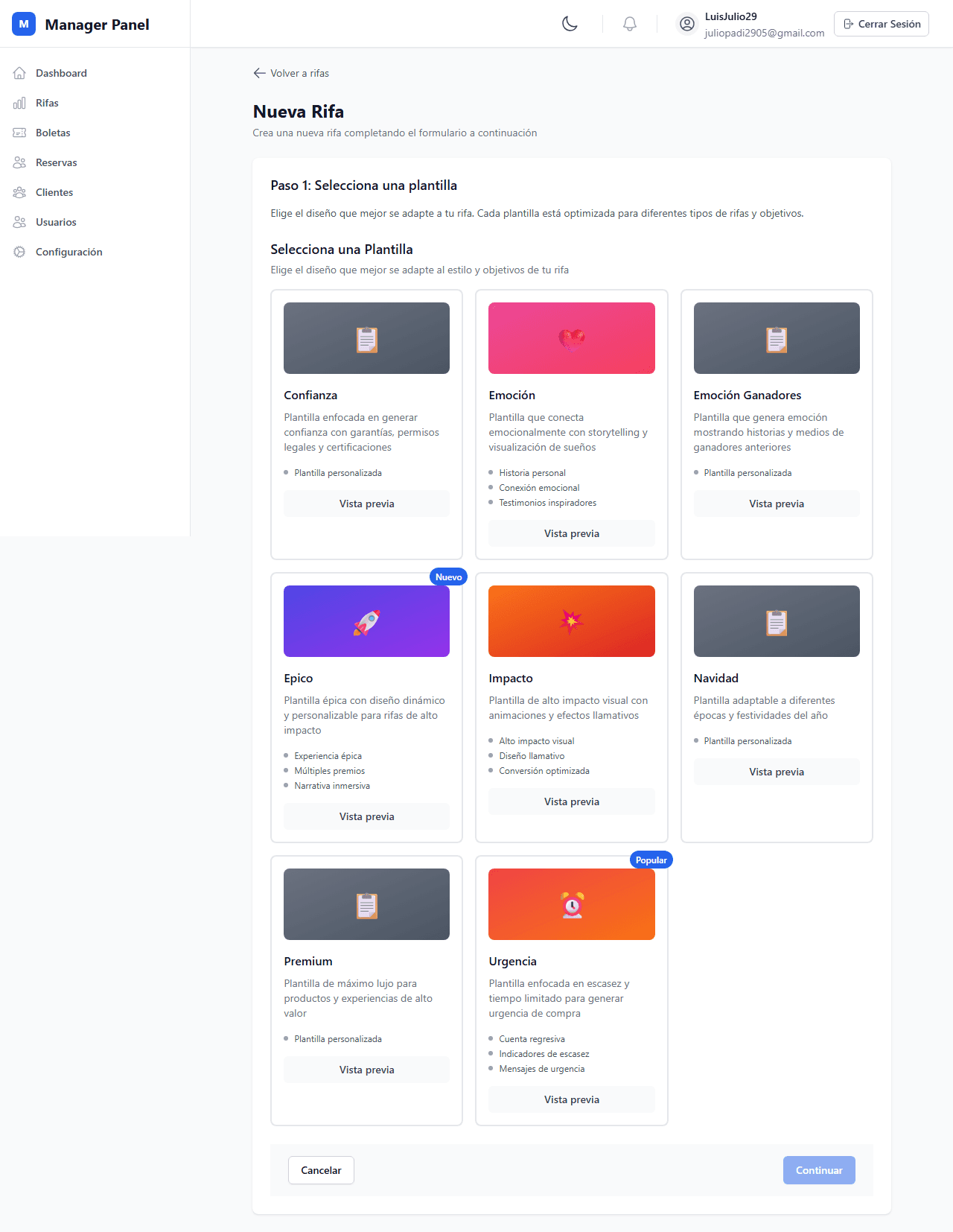This screenshot has height=1232, width=953.
Task: Click the Cancelar button
Action: pyautogui.click(x=321, y=1170)
